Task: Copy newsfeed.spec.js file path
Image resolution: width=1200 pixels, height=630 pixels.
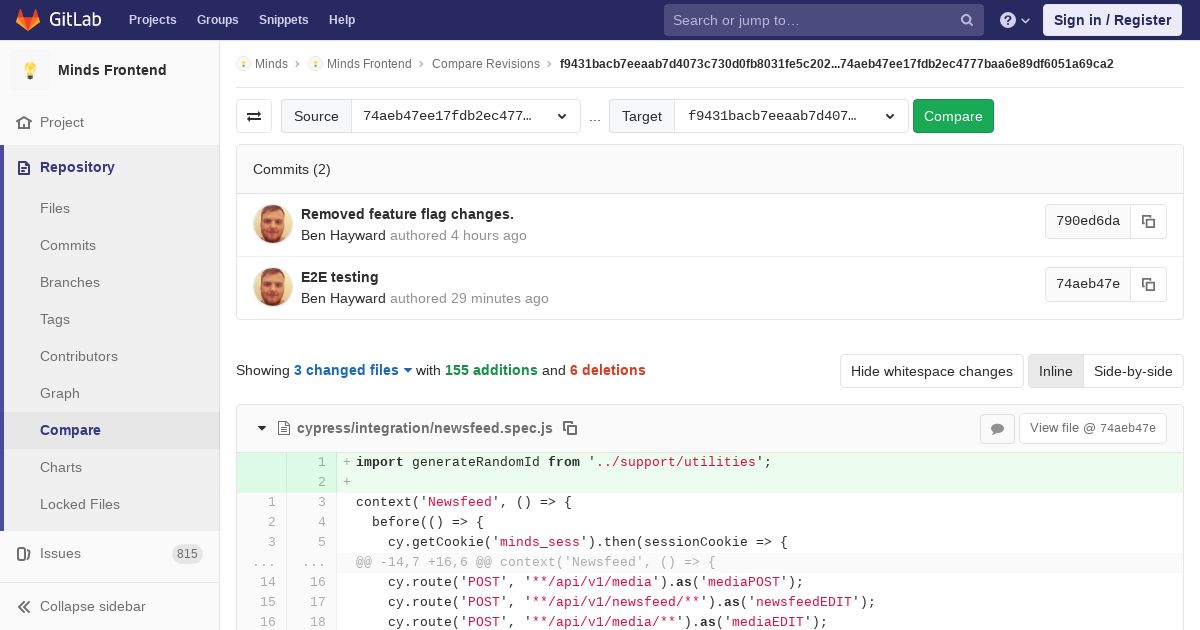Action: [x=570, y=428]
